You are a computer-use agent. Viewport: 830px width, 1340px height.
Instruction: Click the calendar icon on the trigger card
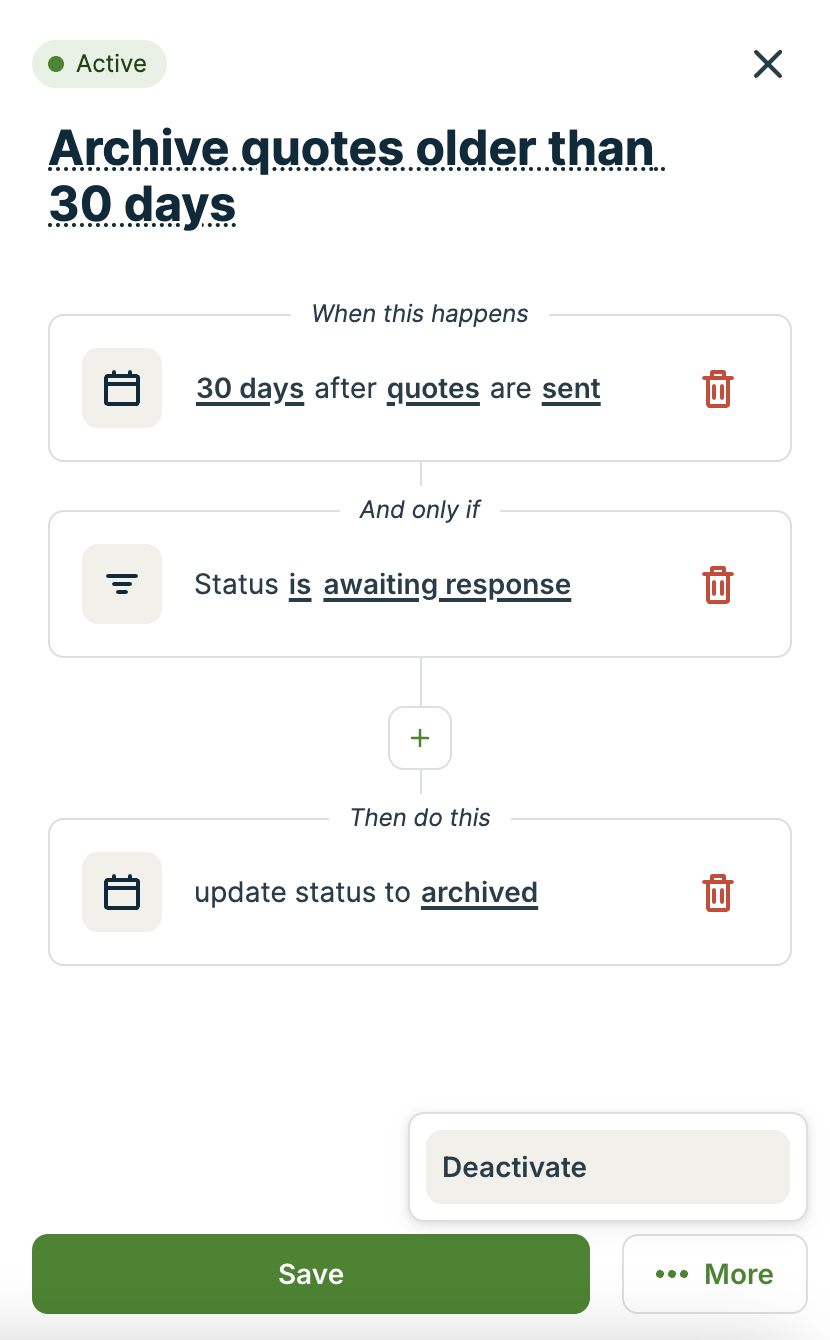121,388
